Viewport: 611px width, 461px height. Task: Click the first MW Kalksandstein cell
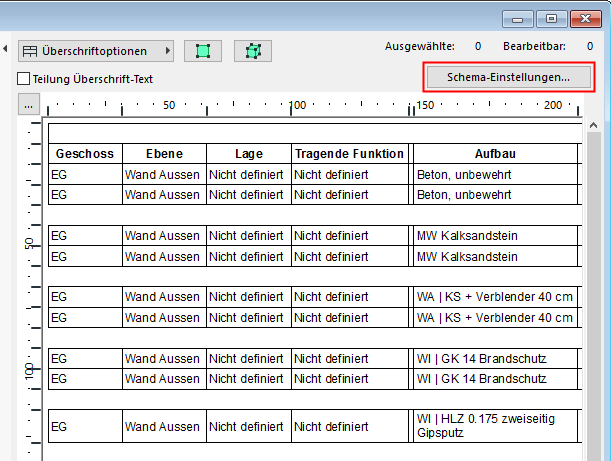pos(495,235)
